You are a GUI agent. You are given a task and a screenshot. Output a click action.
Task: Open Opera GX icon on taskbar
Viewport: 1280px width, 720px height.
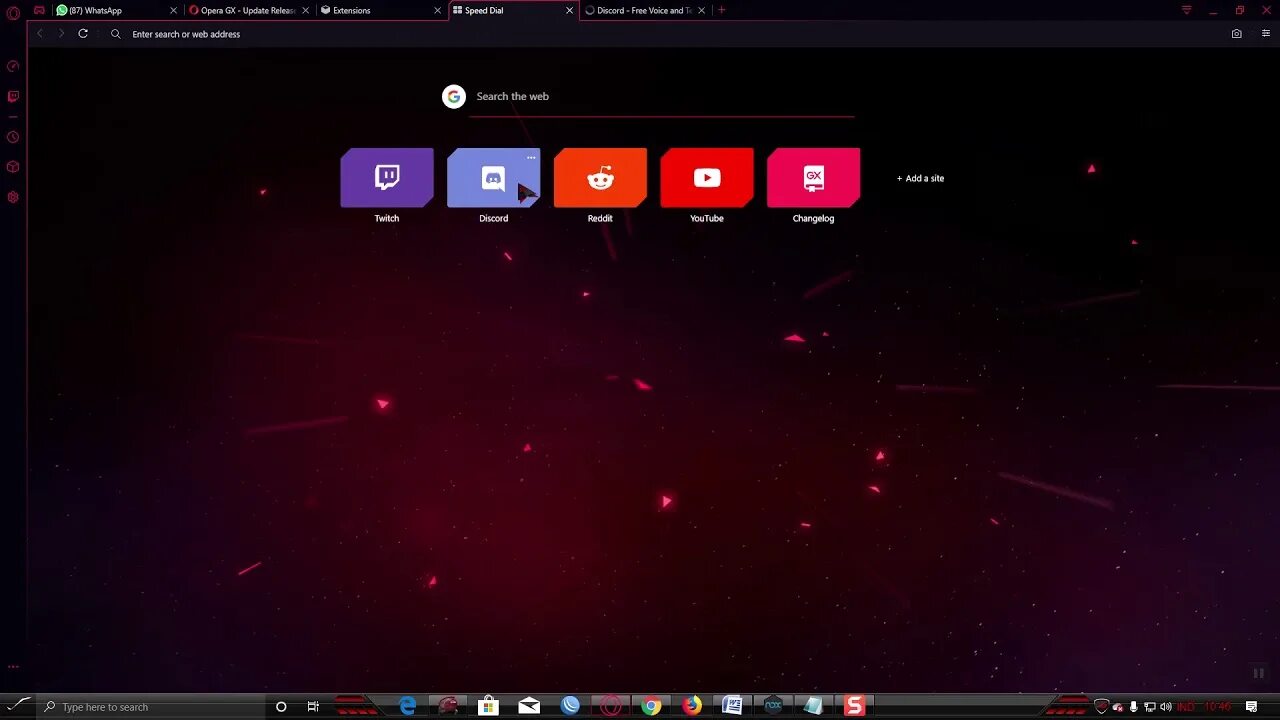610,707
